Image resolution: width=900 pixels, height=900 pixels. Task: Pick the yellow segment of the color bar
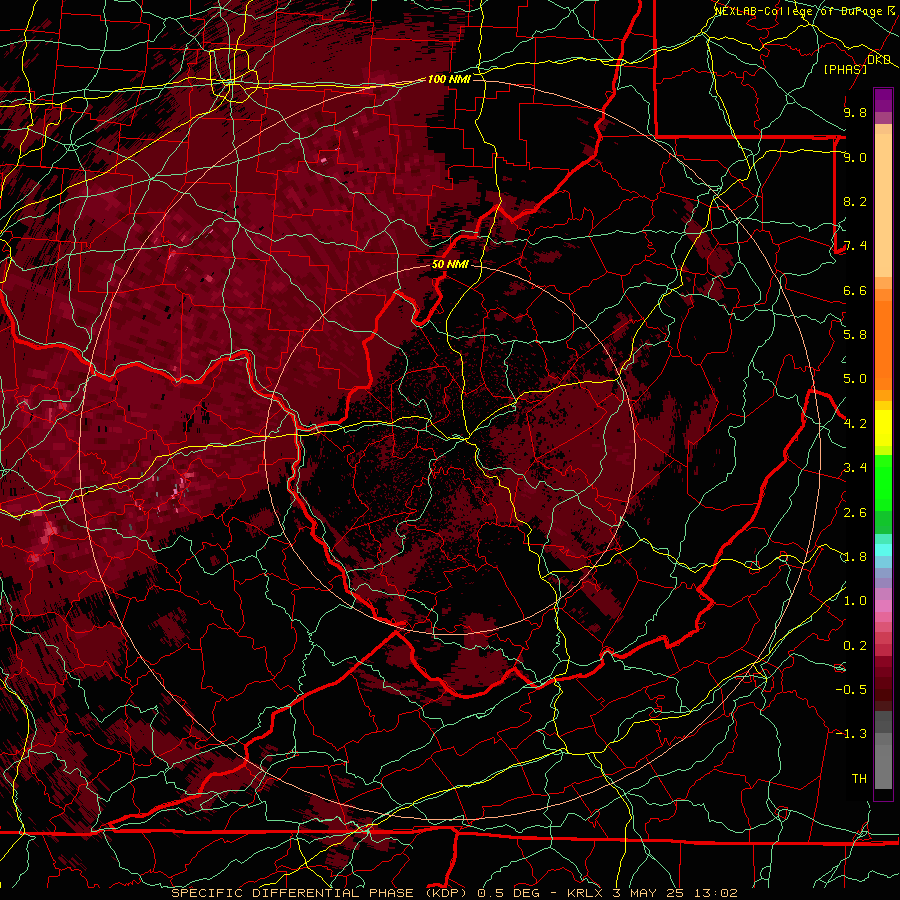tap(883, 428)
